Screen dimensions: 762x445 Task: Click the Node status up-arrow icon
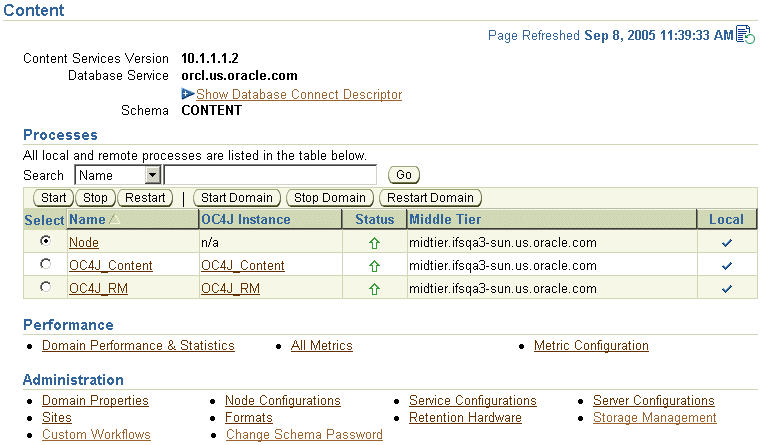374,242
